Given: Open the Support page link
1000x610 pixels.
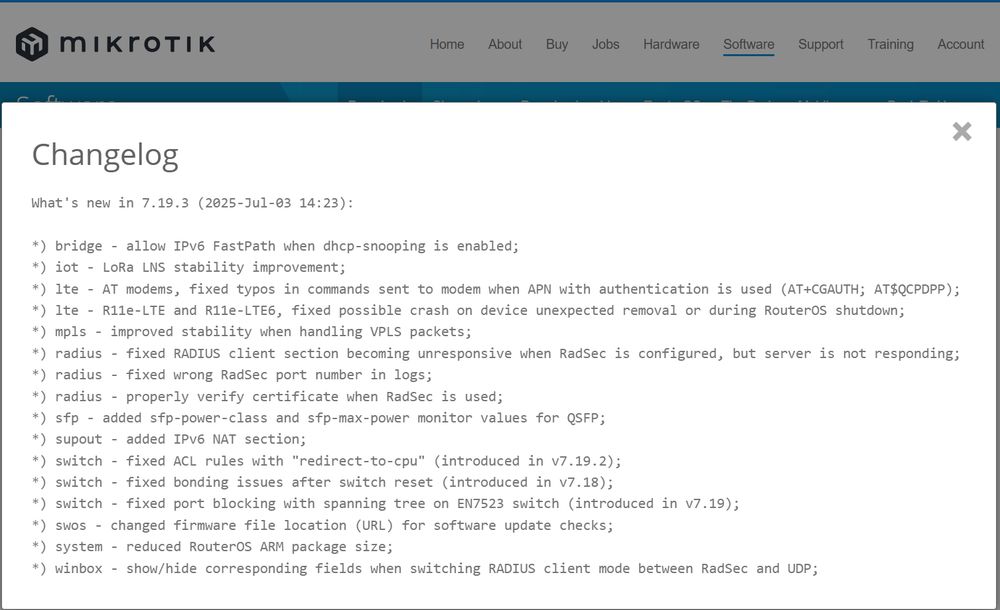Looking at the screenshot, I should click(x=821, y=44).
